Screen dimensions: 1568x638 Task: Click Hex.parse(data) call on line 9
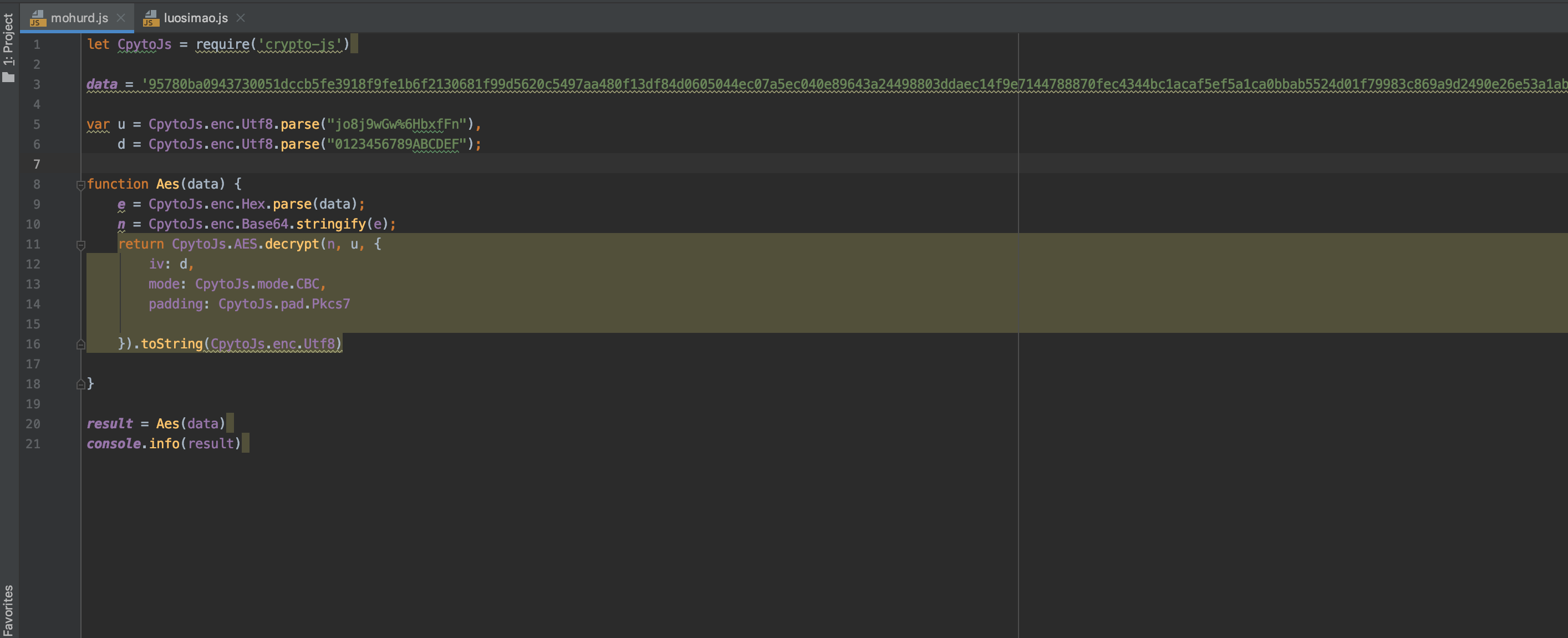(x=299, y=204)
